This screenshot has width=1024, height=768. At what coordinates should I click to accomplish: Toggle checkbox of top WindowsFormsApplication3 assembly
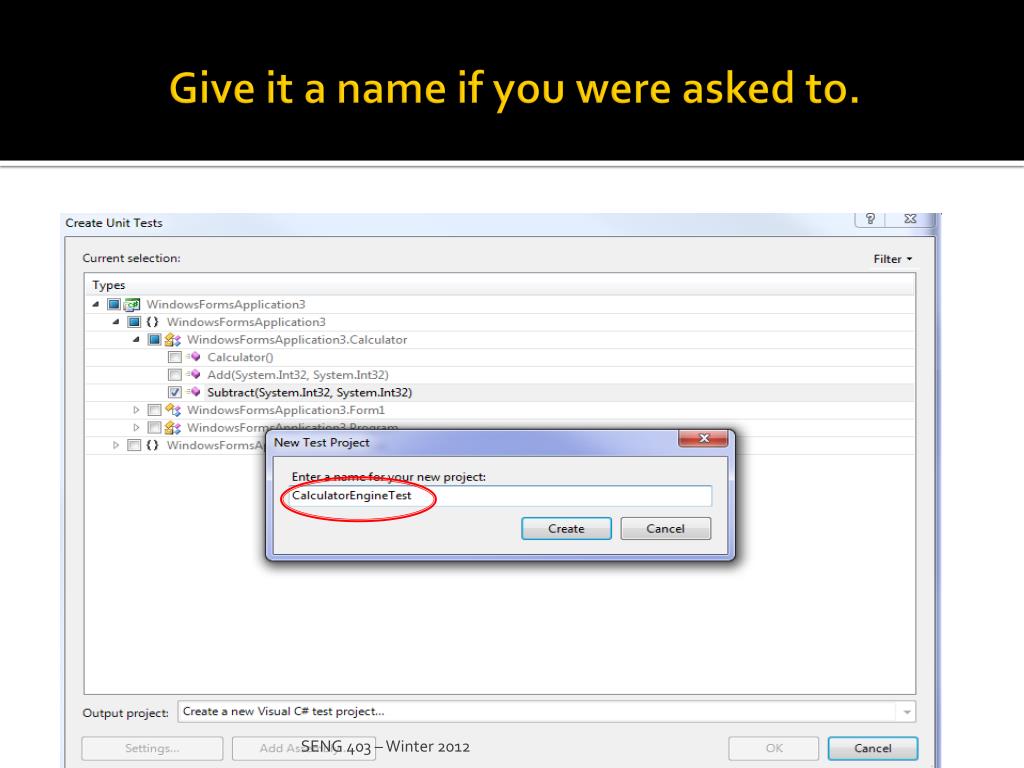coord(114,304)
